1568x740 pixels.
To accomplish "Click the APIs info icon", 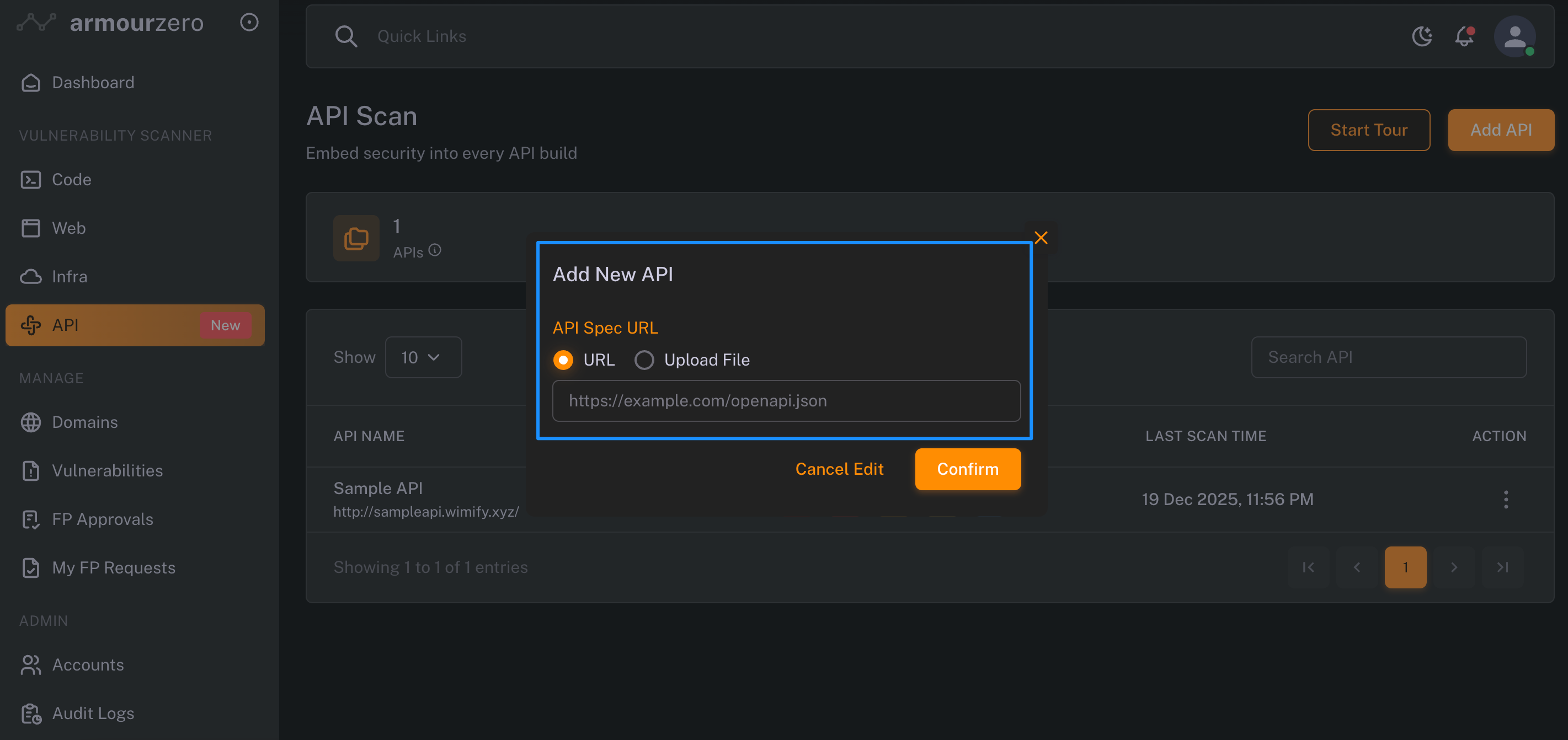I will coord(435,250).
